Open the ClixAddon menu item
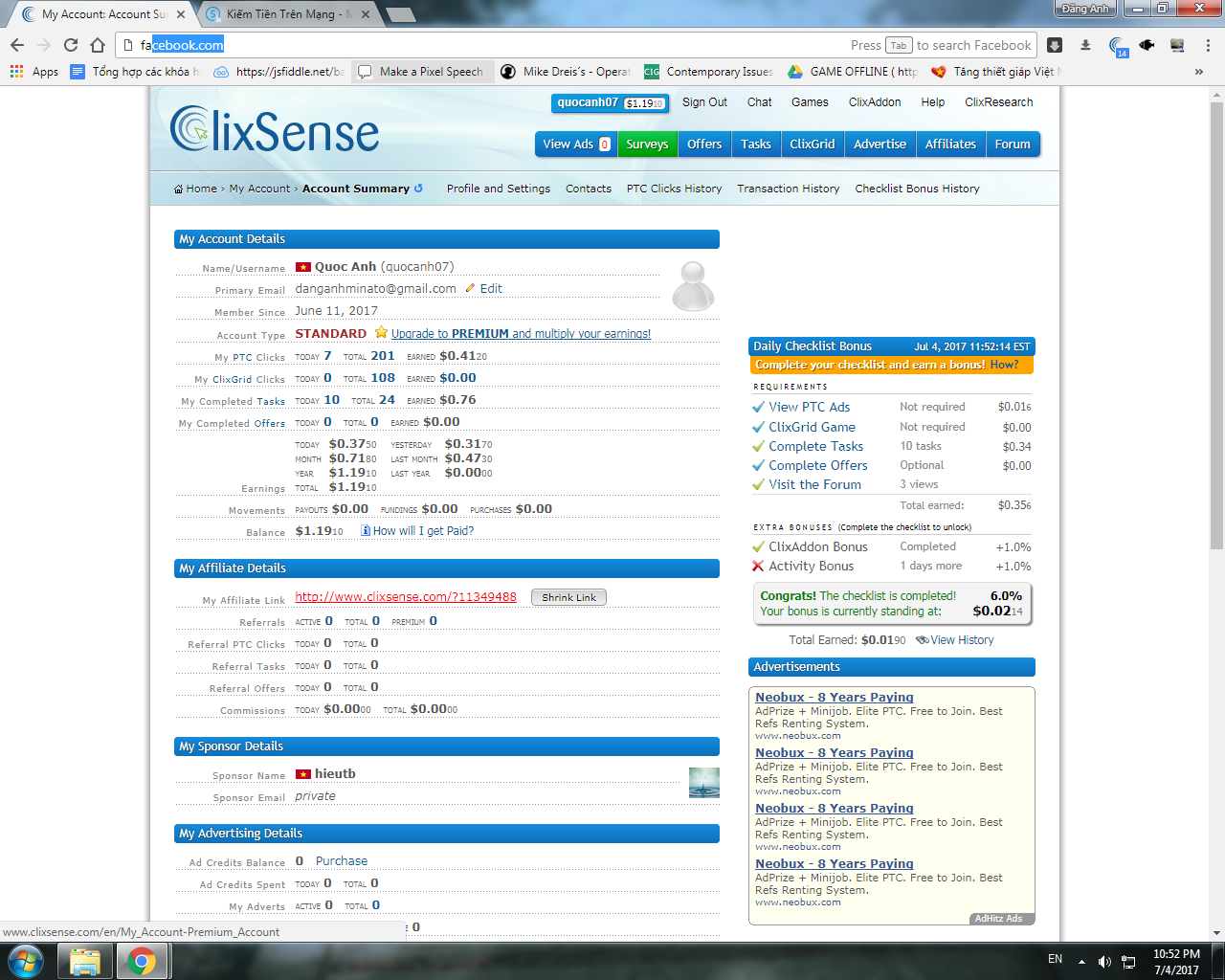Viewport: 1225px width, 980px height. [875, 102]
